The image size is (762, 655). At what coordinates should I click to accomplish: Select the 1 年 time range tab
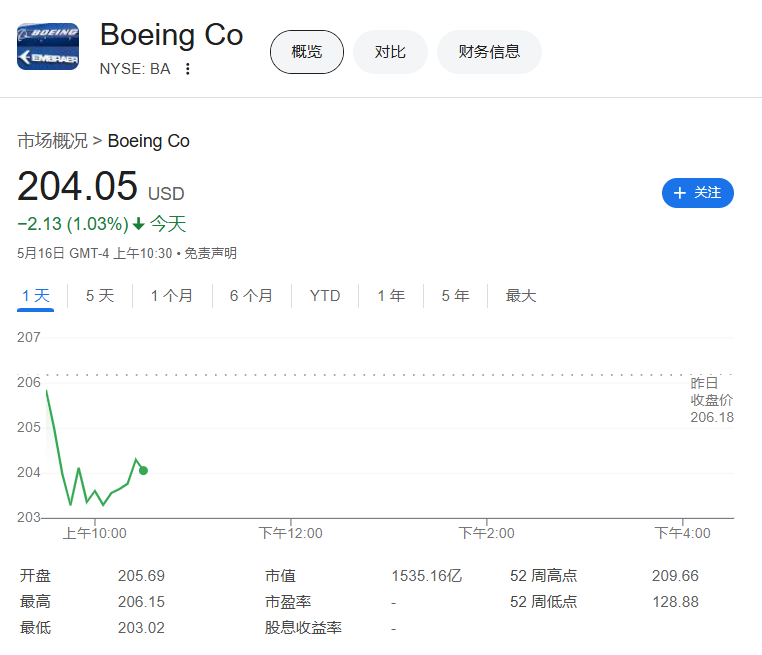coord(391,295)
